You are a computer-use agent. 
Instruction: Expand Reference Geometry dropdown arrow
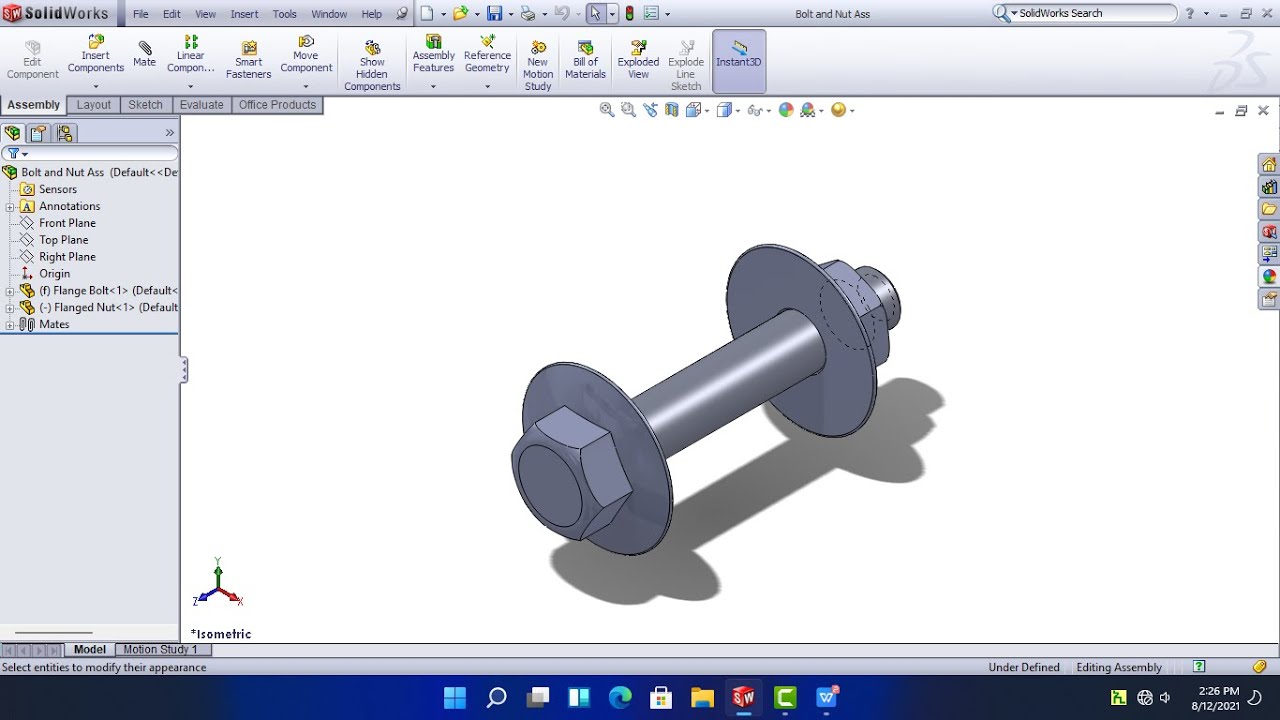click(x=487, y=87)
